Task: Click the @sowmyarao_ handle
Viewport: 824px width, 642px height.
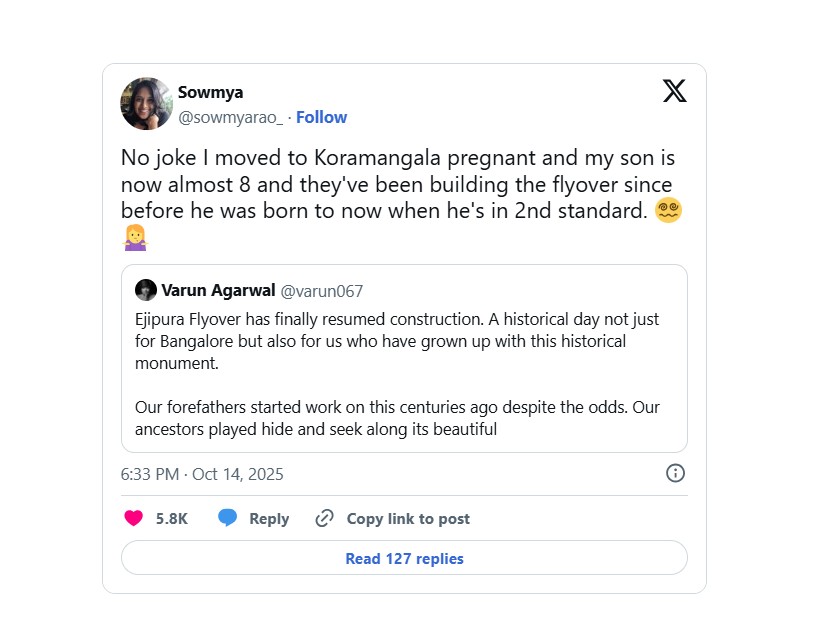Action: pyautogui.click(x=230, y=117)
